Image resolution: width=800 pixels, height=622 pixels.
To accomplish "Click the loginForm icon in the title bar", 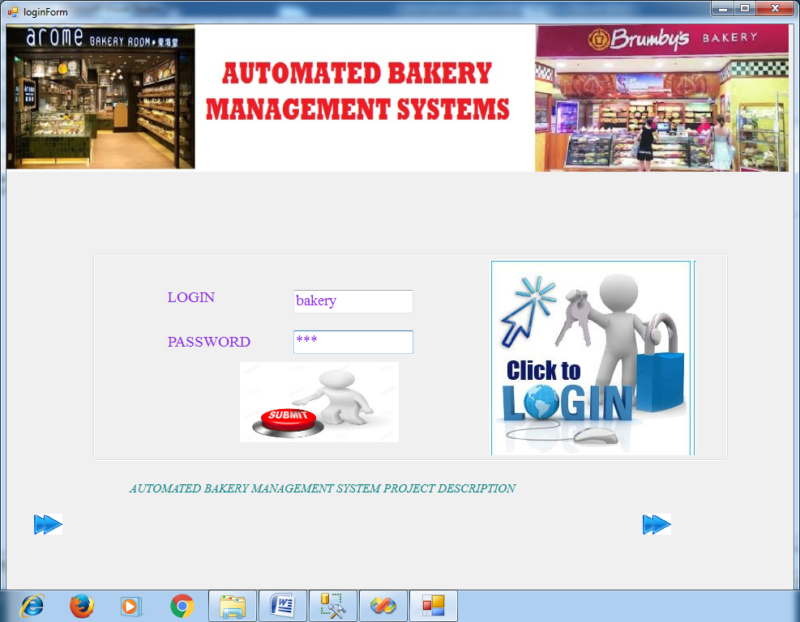I will 11,10.
